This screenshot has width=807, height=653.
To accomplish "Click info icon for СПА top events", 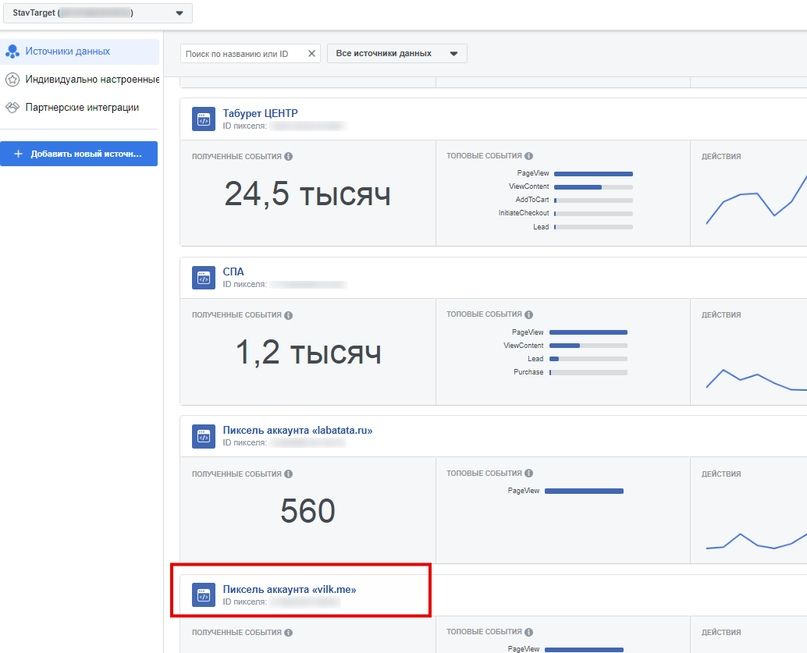I will click(529, 314).
